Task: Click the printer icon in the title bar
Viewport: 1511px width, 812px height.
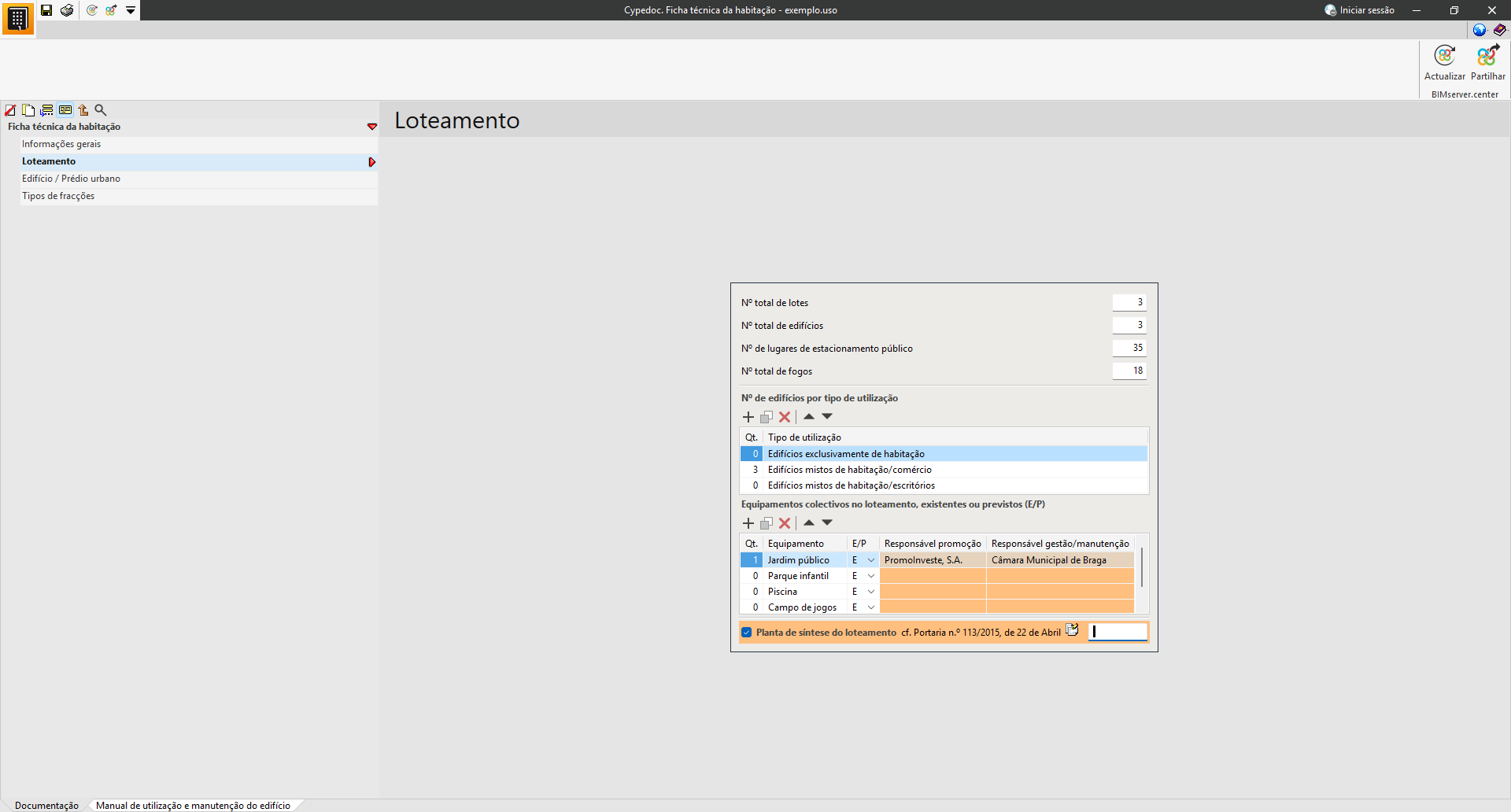Action: (67, 10)
